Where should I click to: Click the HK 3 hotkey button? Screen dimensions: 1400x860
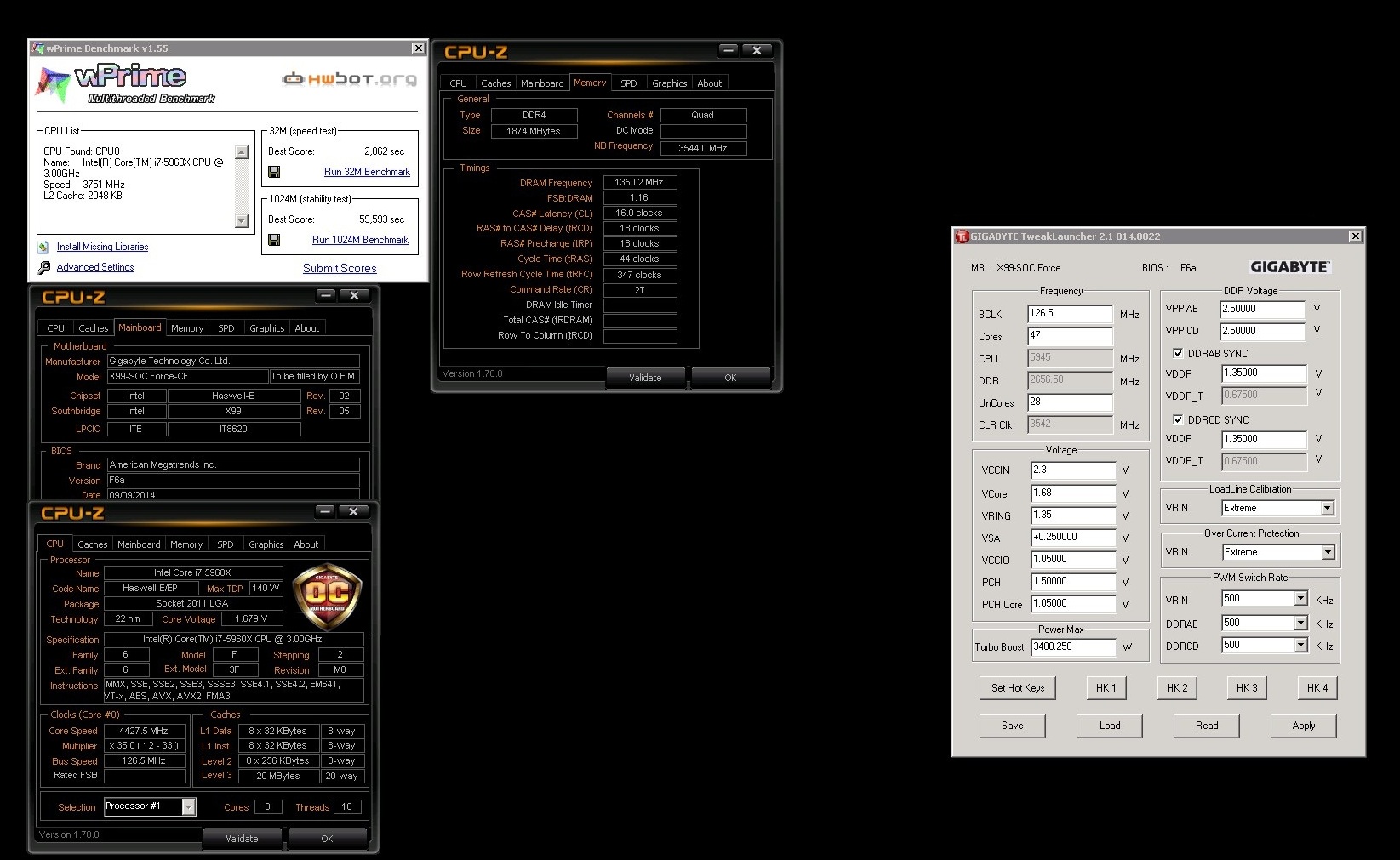(1247, 688)
